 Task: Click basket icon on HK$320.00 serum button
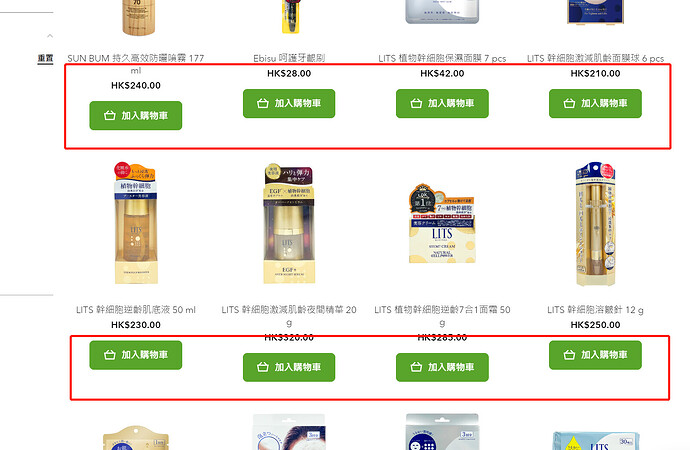[x=263, y=367]
